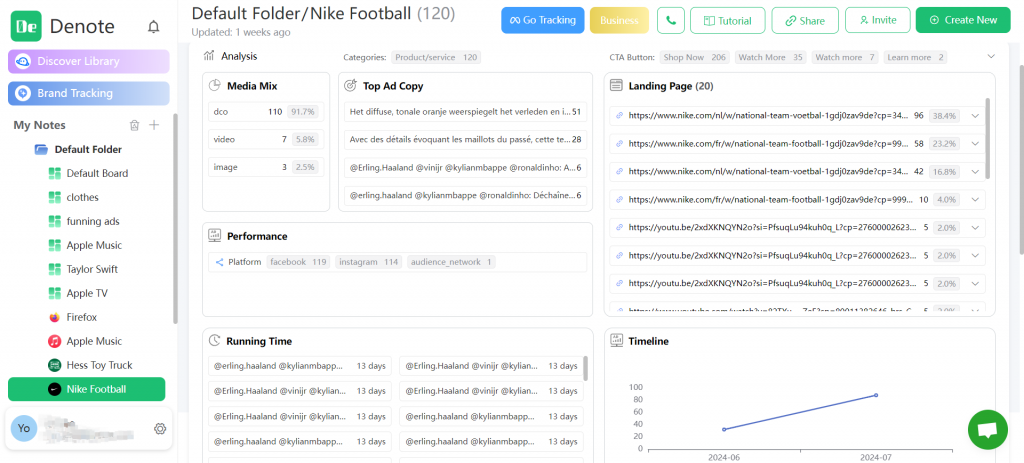Expand the 4.0% landing page row
This screenshot has height=463, width=1024.
tap(976, 200)
